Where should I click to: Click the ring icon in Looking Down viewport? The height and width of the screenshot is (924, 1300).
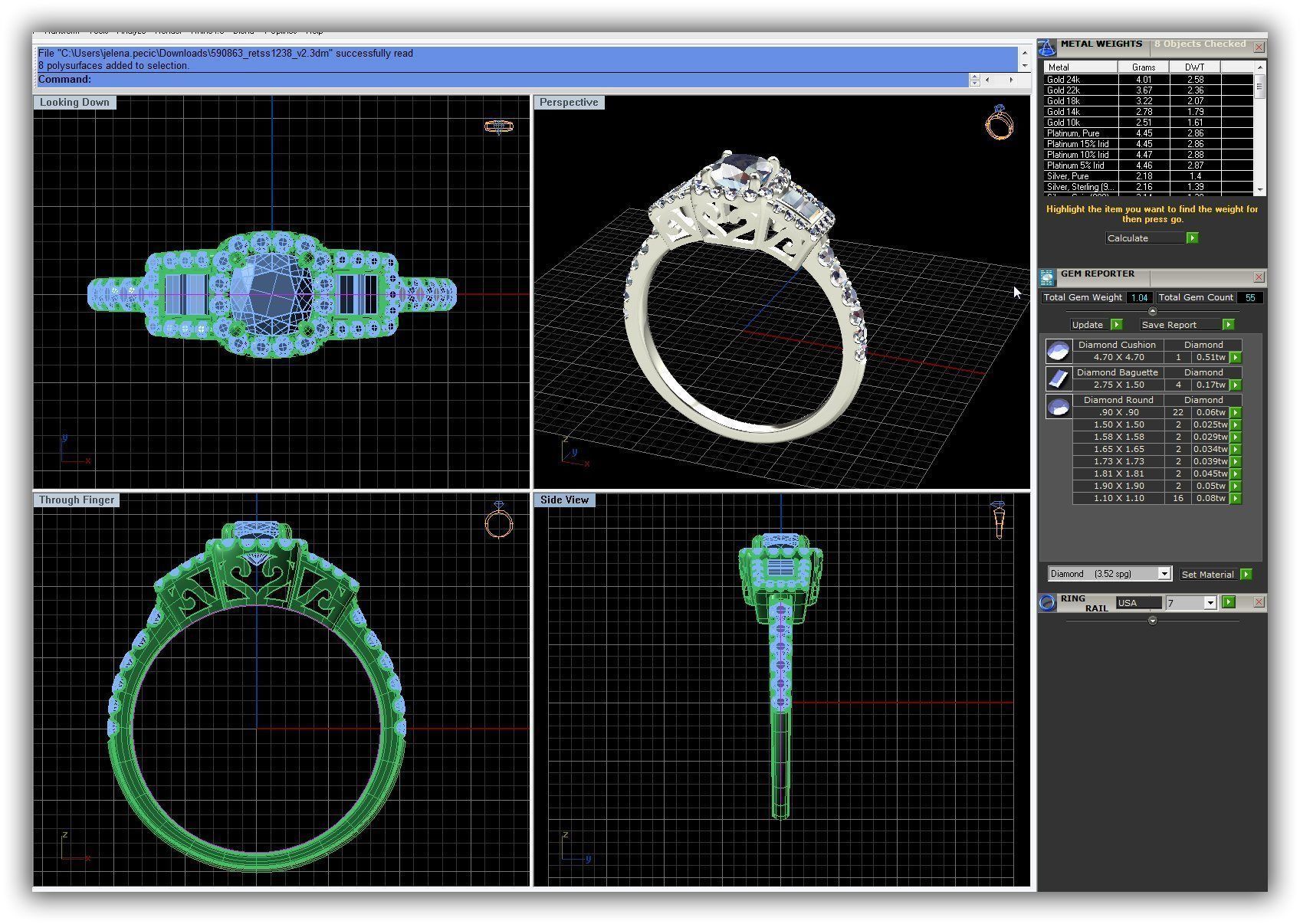click(499, 127)
